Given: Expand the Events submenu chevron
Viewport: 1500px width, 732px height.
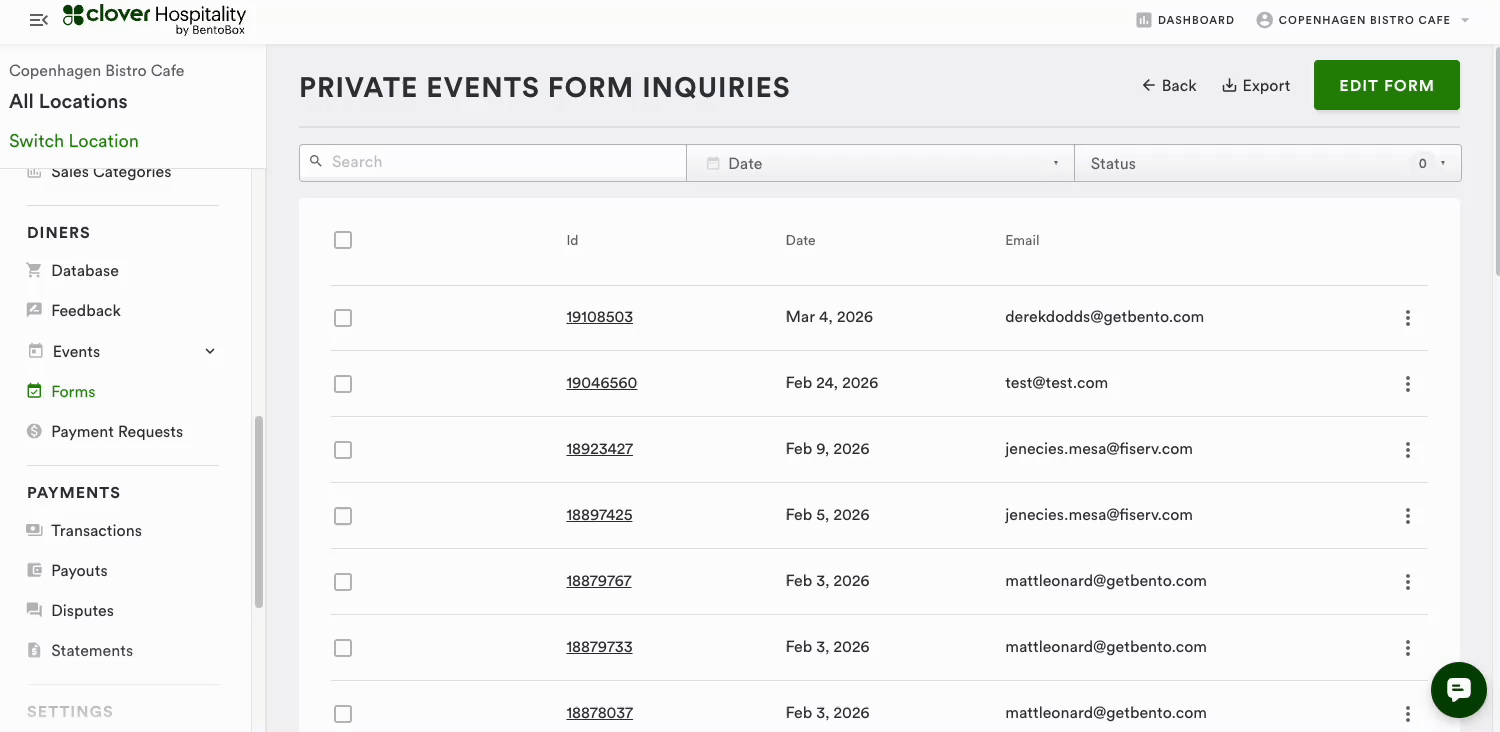Looking at the screenshot, I should point(210,351).
